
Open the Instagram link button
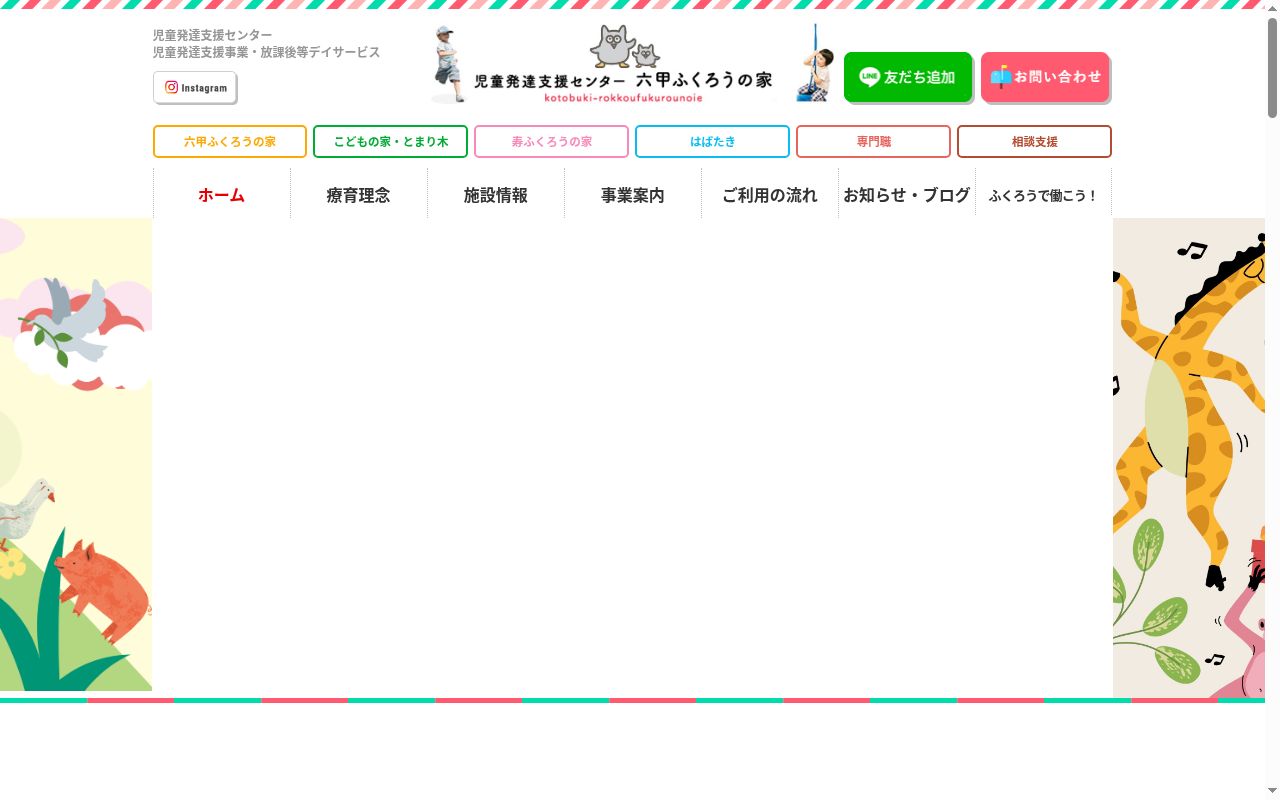coord(195,87)
